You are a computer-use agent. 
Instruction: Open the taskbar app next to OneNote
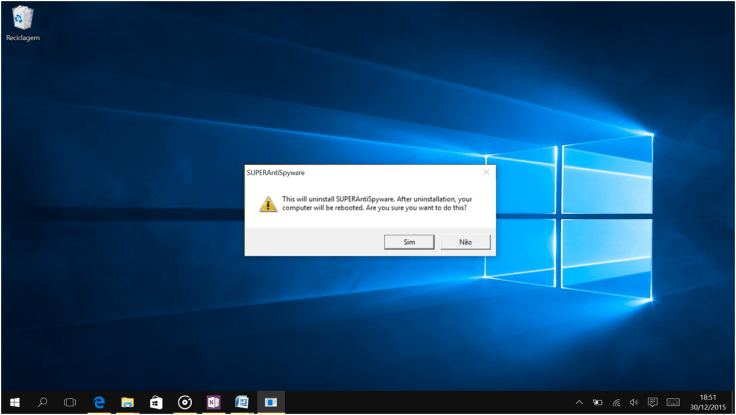241,402
